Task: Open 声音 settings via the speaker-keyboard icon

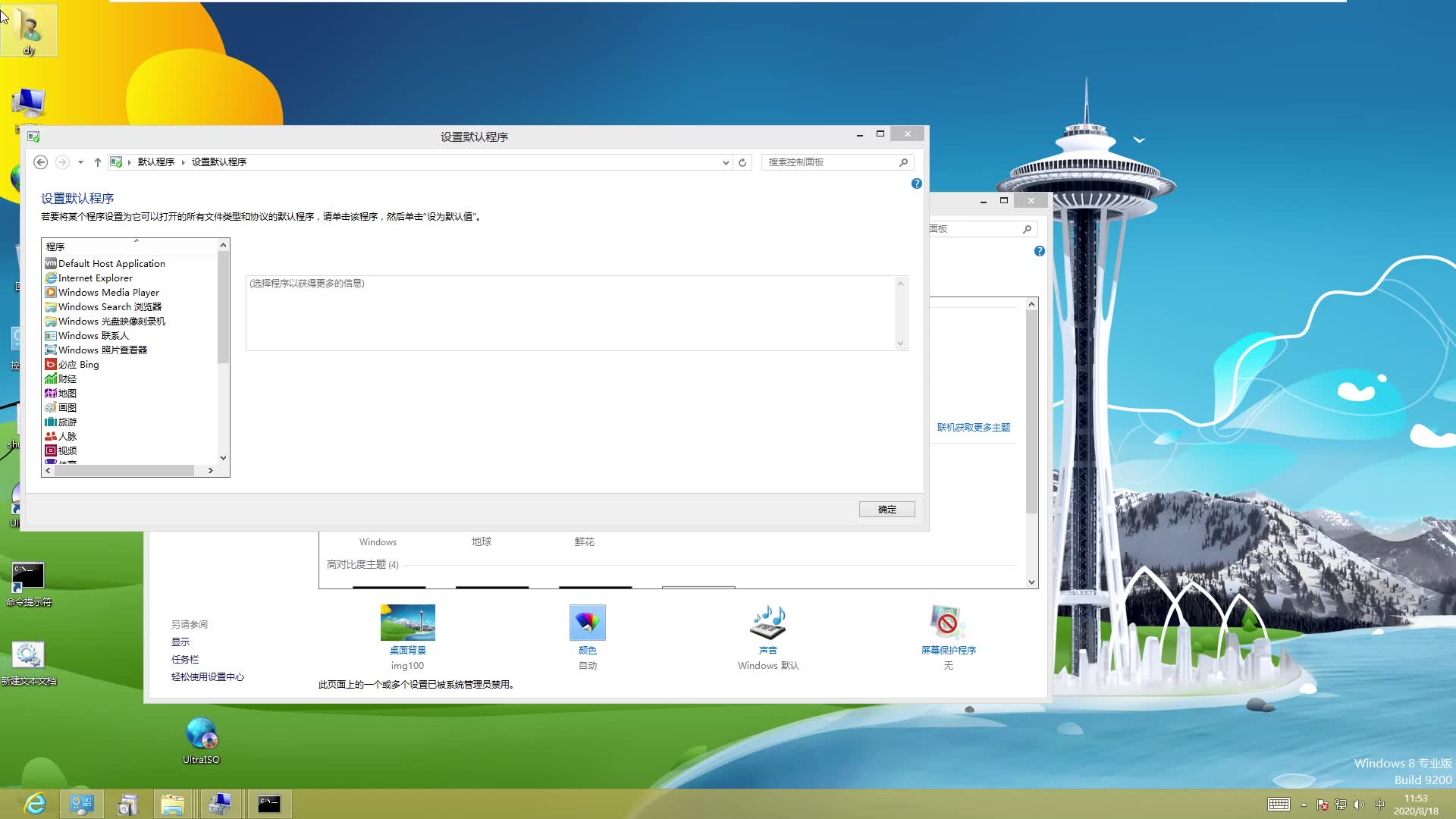Action: (767, 622)
